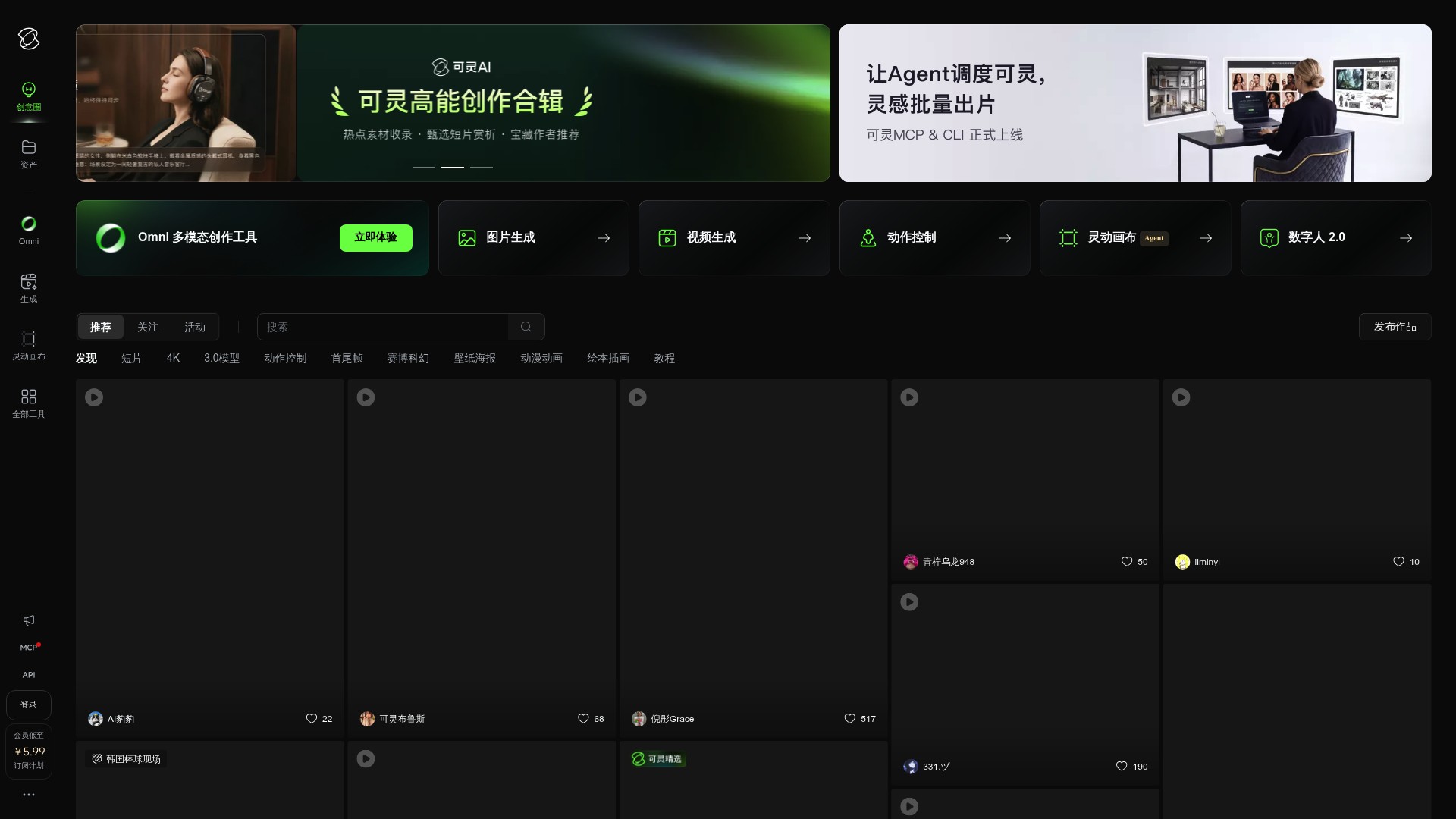Image resolution: width=1456 pixels, height=819 pixels.
Task: Open 331.ヅ profile avatar
Action: [x=911, y=767]
